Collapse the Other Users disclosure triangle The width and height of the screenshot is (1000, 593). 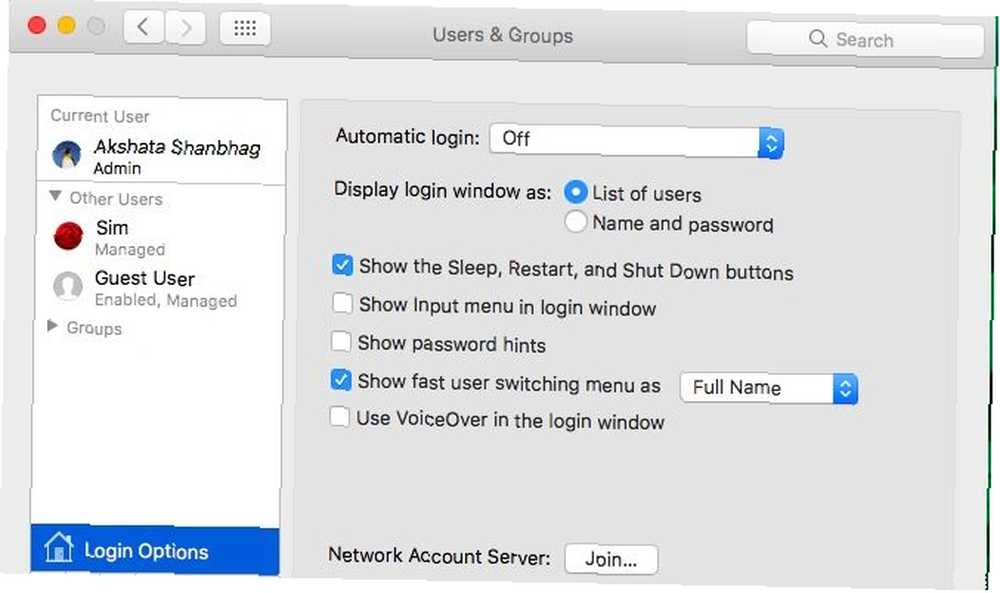point(55,196)
